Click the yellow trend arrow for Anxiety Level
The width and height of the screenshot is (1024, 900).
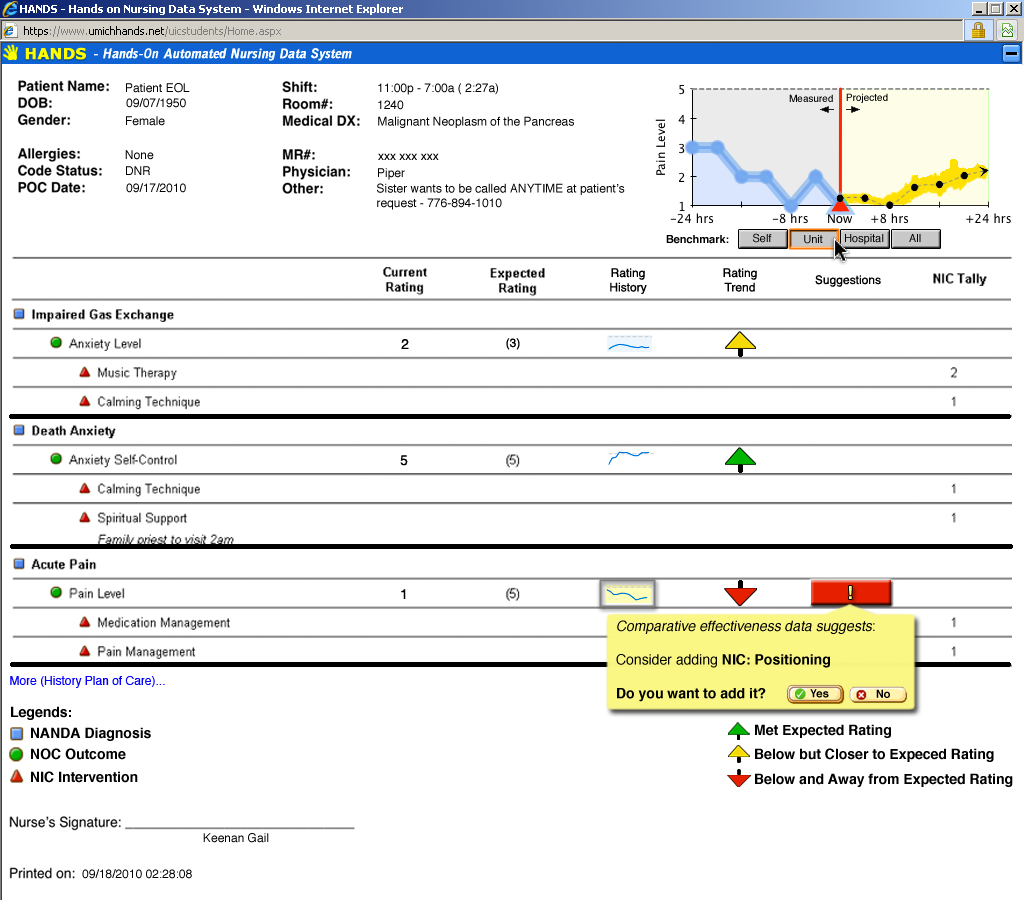point(740,344)
